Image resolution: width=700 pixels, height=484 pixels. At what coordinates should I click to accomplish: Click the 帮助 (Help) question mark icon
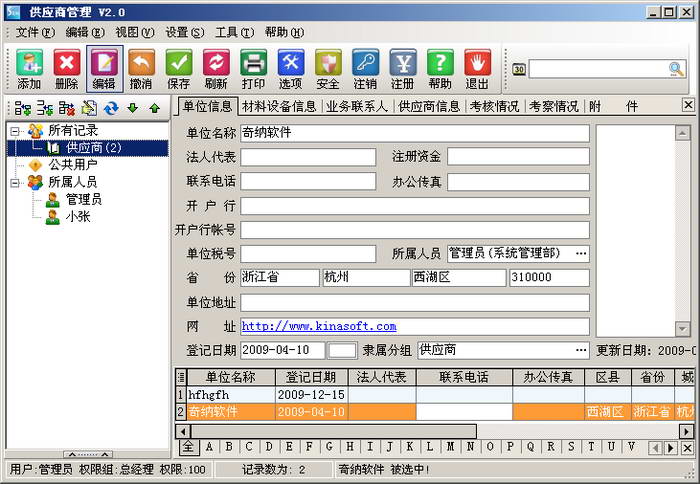[440, 69]
